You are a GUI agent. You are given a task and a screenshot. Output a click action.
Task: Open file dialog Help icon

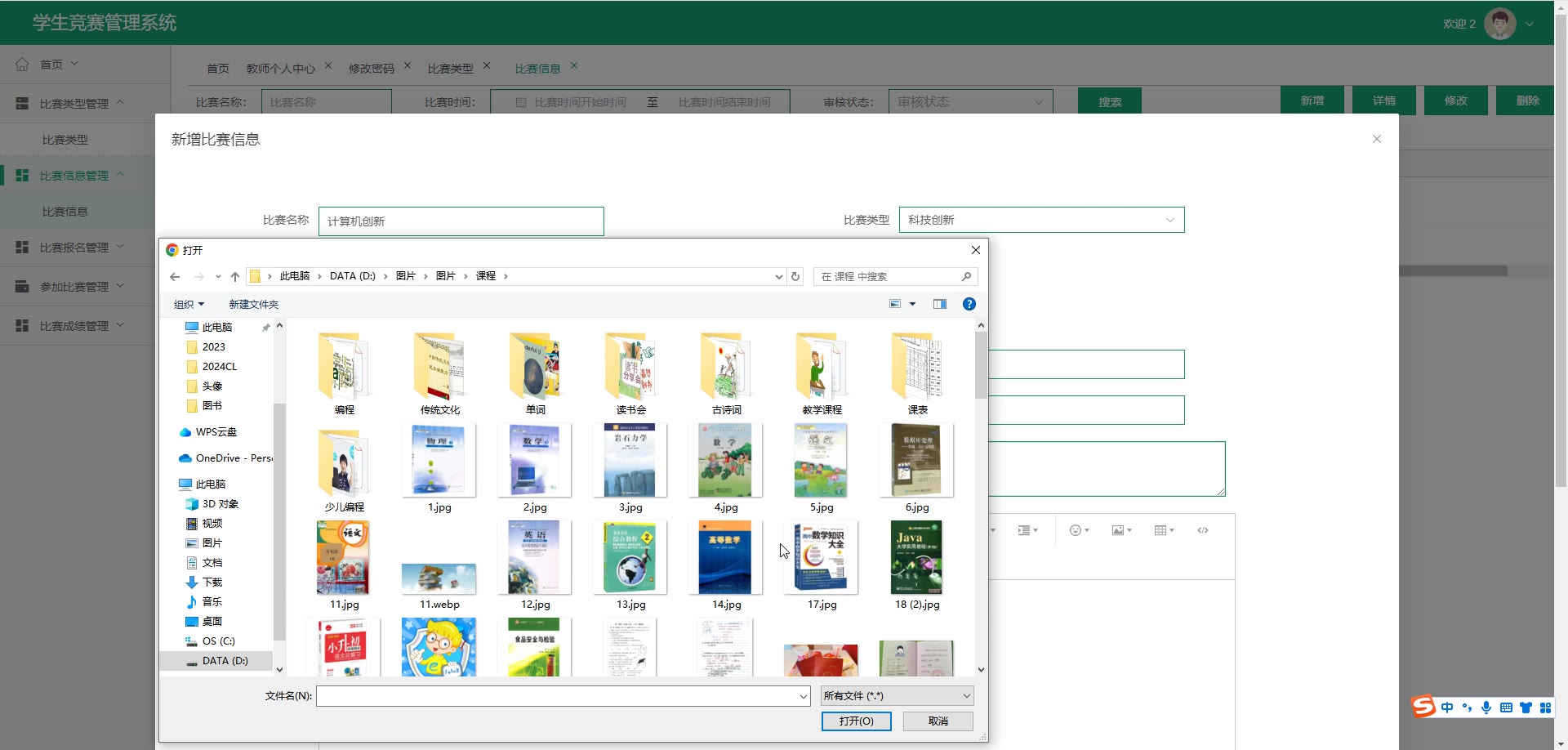click(x=969, y=304)
